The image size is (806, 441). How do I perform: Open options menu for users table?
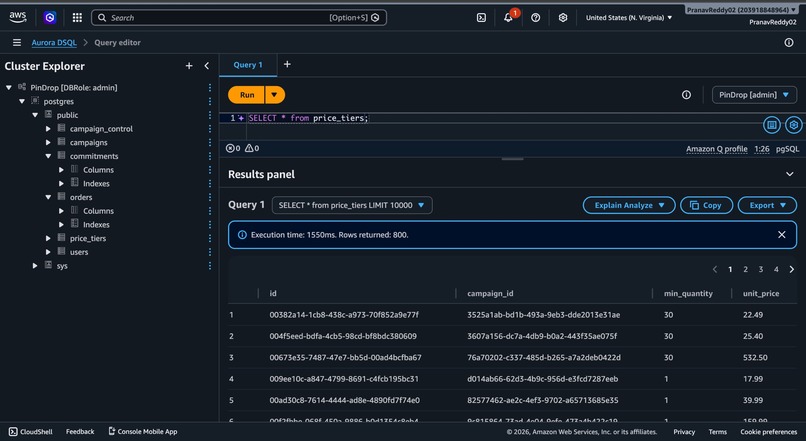210,252
